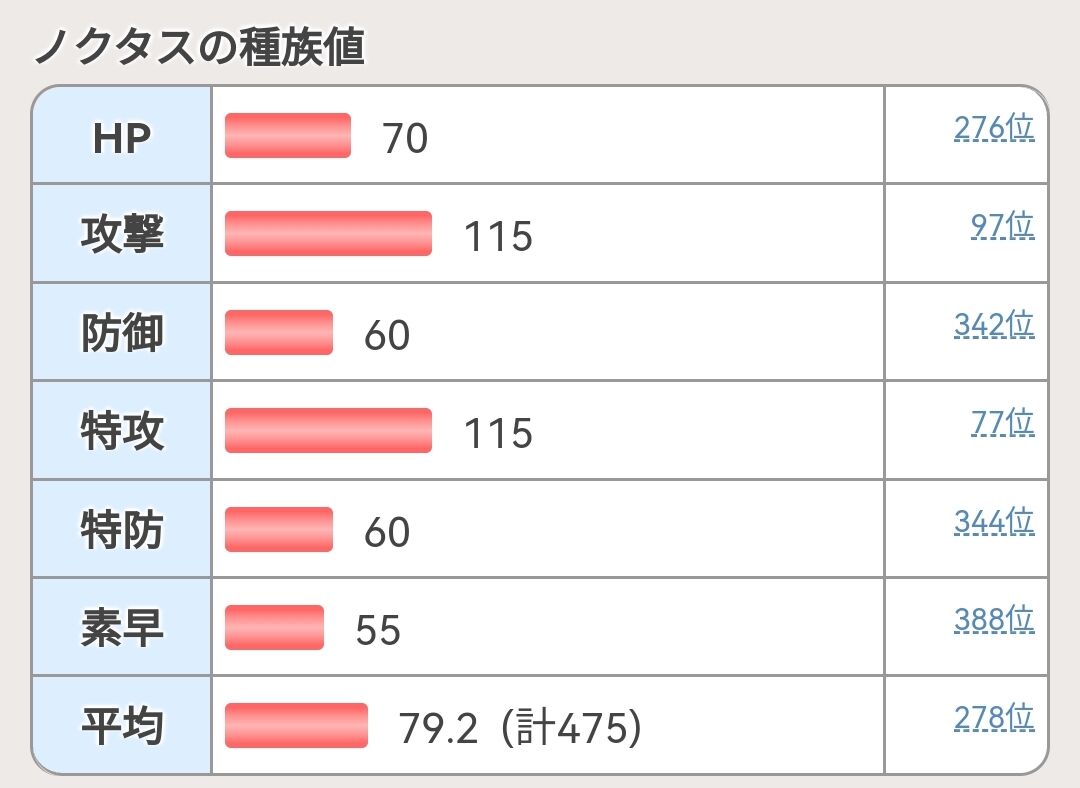Select the 防御 row header cell
The height and width of the screenshot is (788, 1080).
122,332
